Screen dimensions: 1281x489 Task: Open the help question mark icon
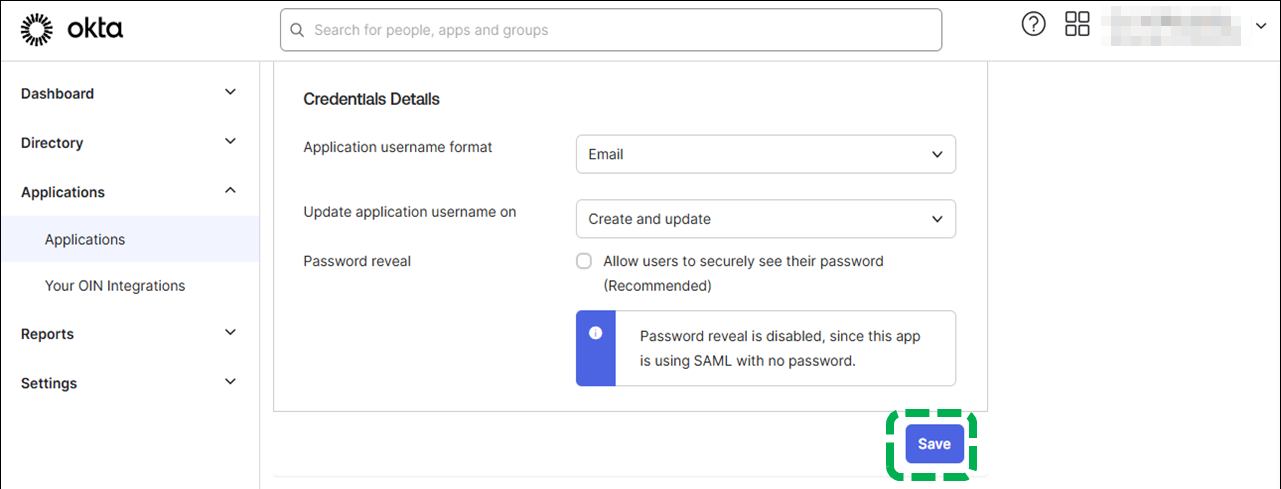1033,25
